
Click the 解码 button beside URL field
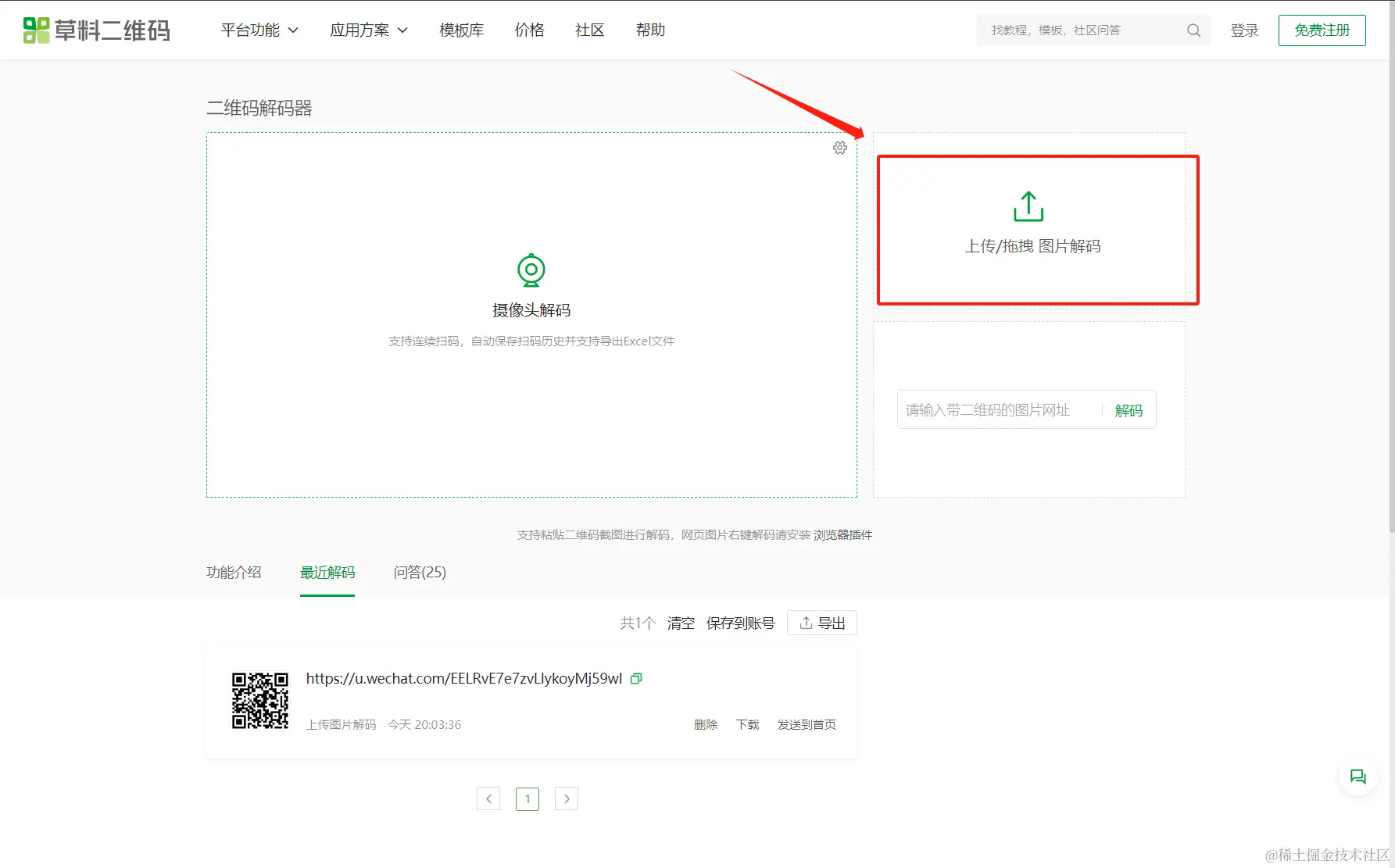(x=1129, y=410)
